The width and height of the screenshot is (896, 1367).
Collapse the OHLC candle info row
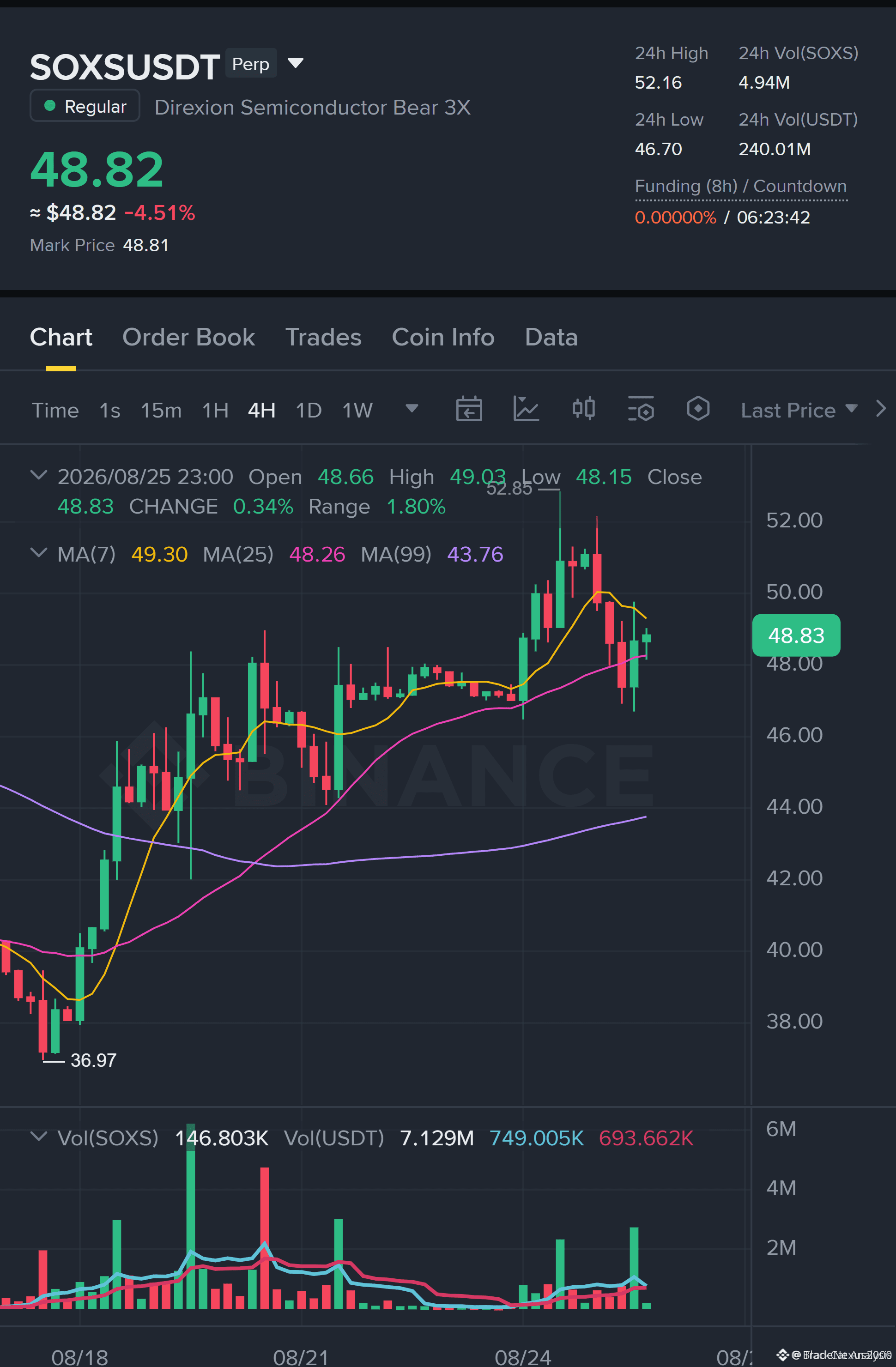point(38,475)
